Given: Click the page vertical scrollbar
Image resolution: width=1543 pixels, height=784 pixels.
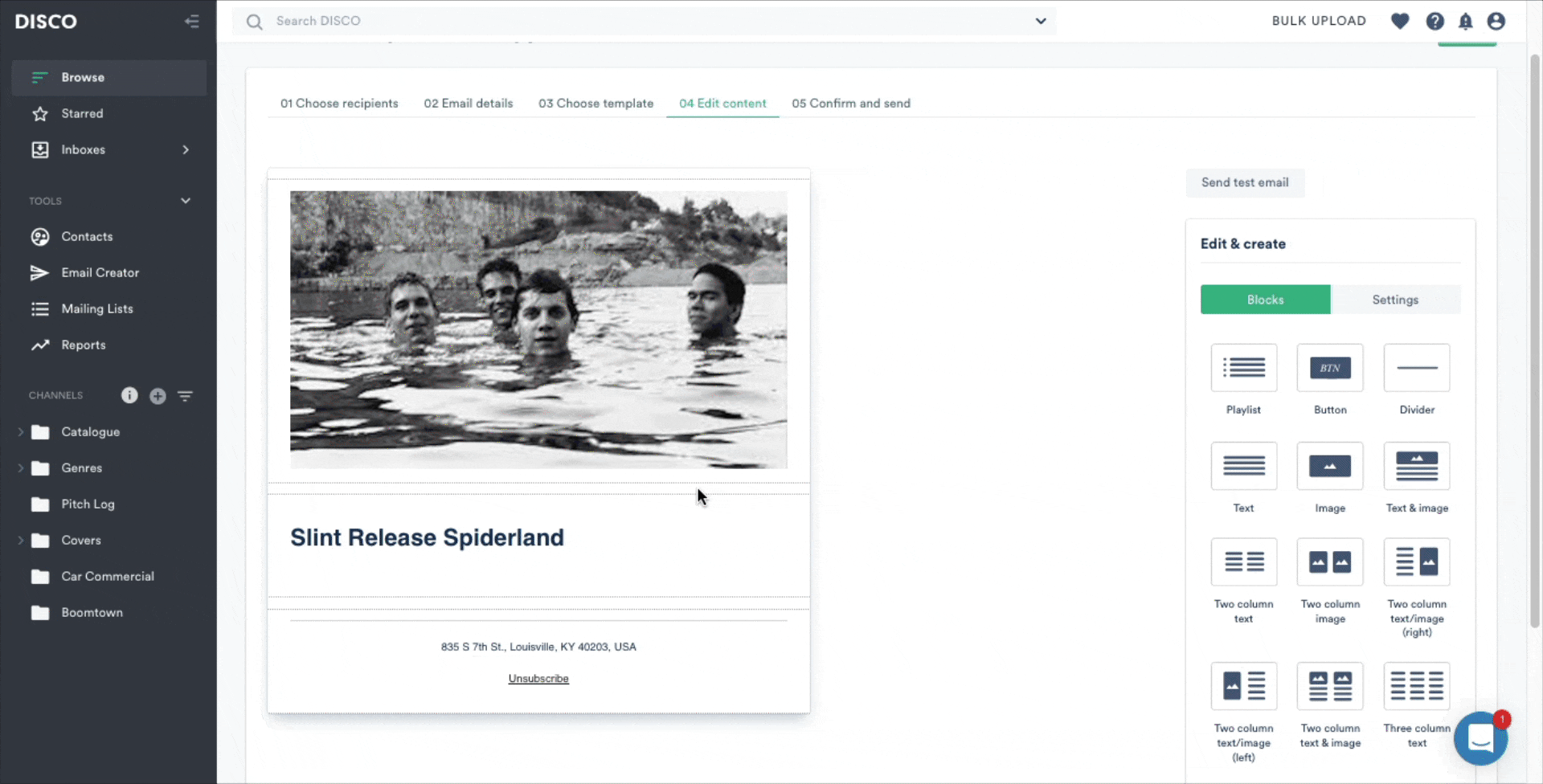Looking at the screenshot, I should pos(1535,341).
